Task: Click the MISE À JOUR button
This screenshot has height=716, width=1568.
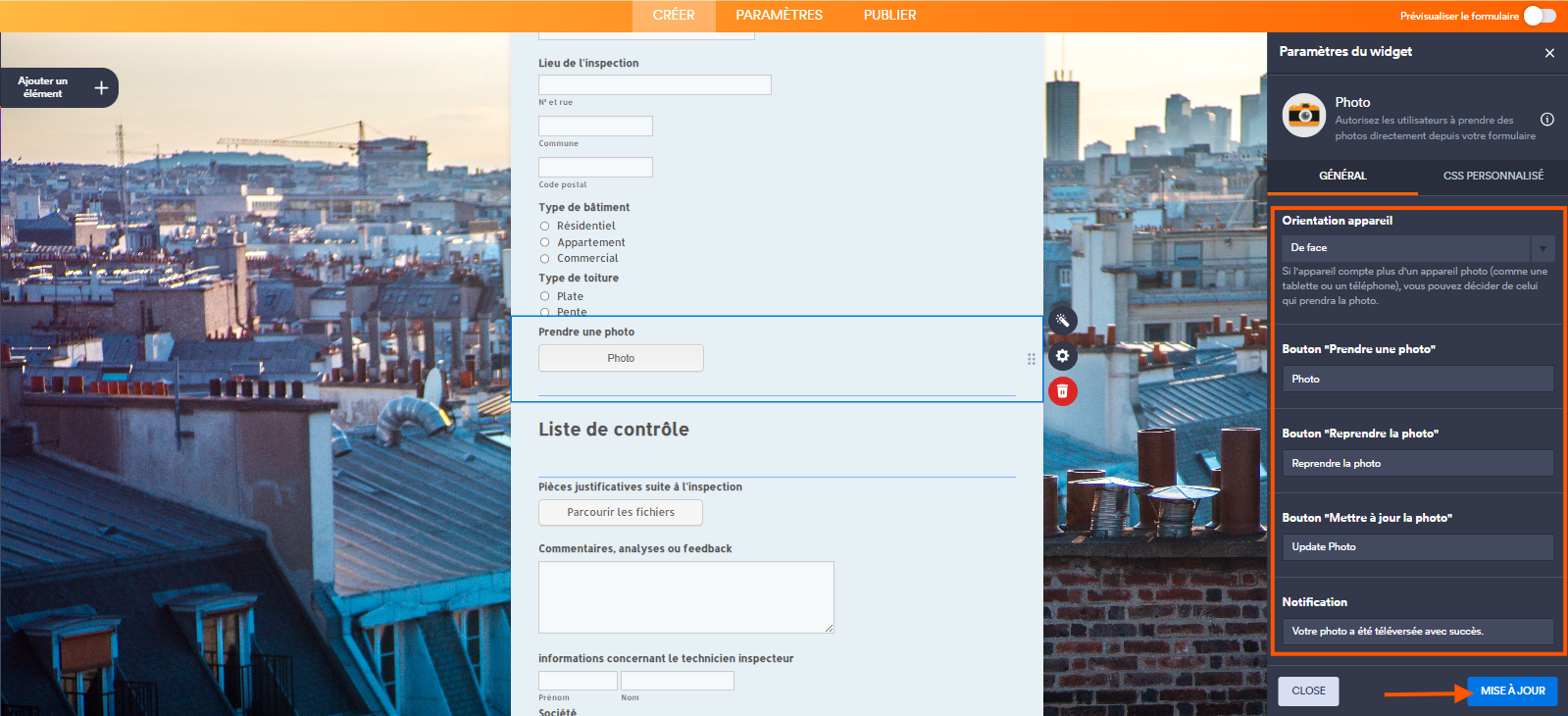Action: coord(1512,691)
